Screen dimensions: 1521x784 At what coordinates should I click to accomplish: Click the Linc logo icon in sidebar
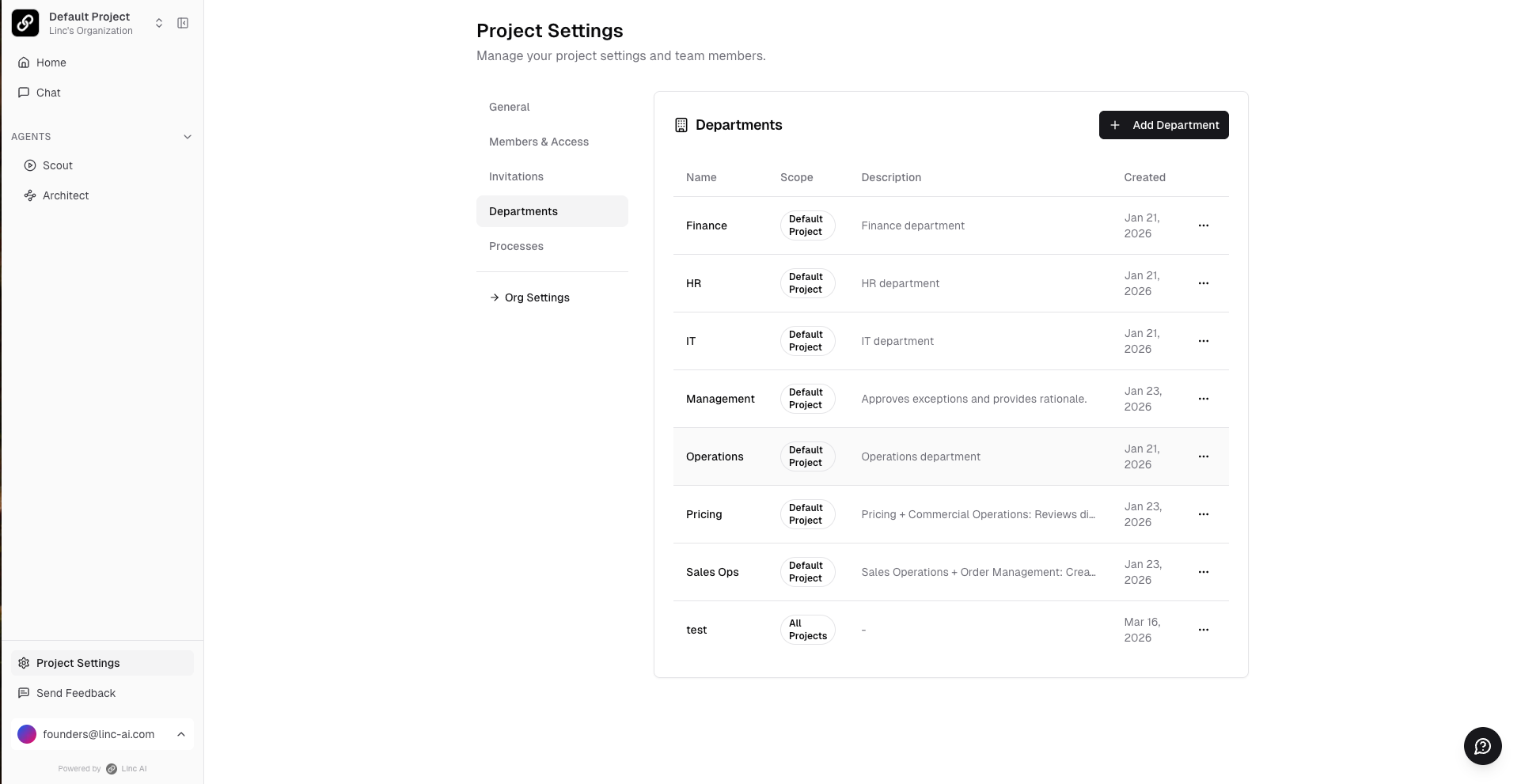25,23
